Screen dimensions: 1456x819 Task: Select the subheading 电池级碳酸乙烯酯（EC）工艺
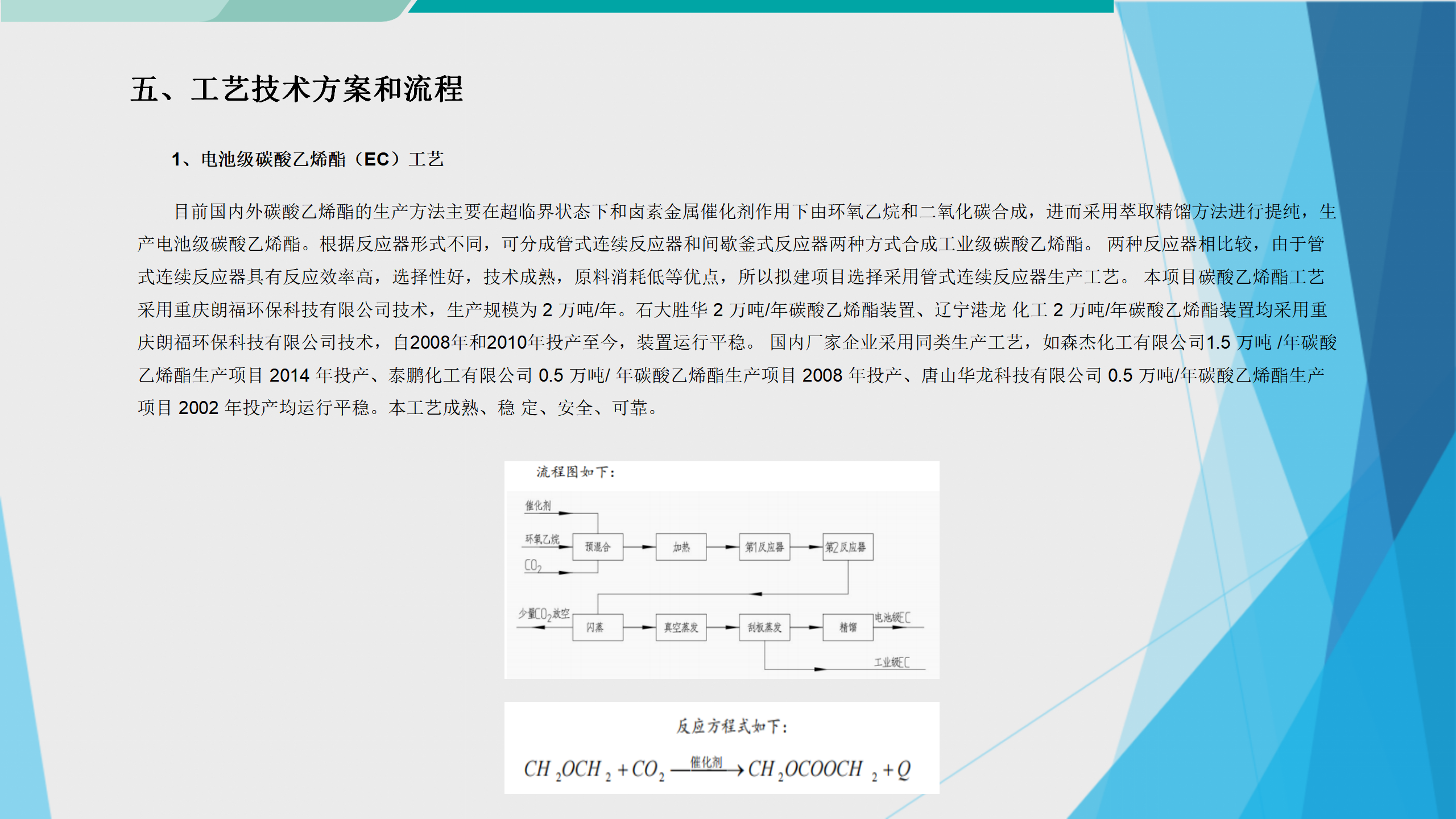pos(308,159)
